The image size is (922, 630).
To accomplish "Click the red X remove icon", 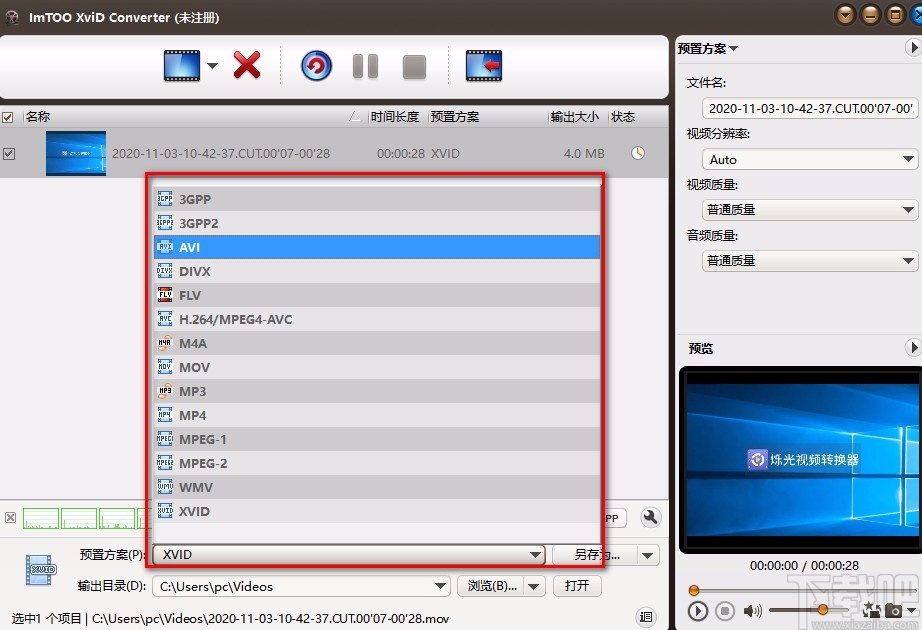I will pos(246,65).
